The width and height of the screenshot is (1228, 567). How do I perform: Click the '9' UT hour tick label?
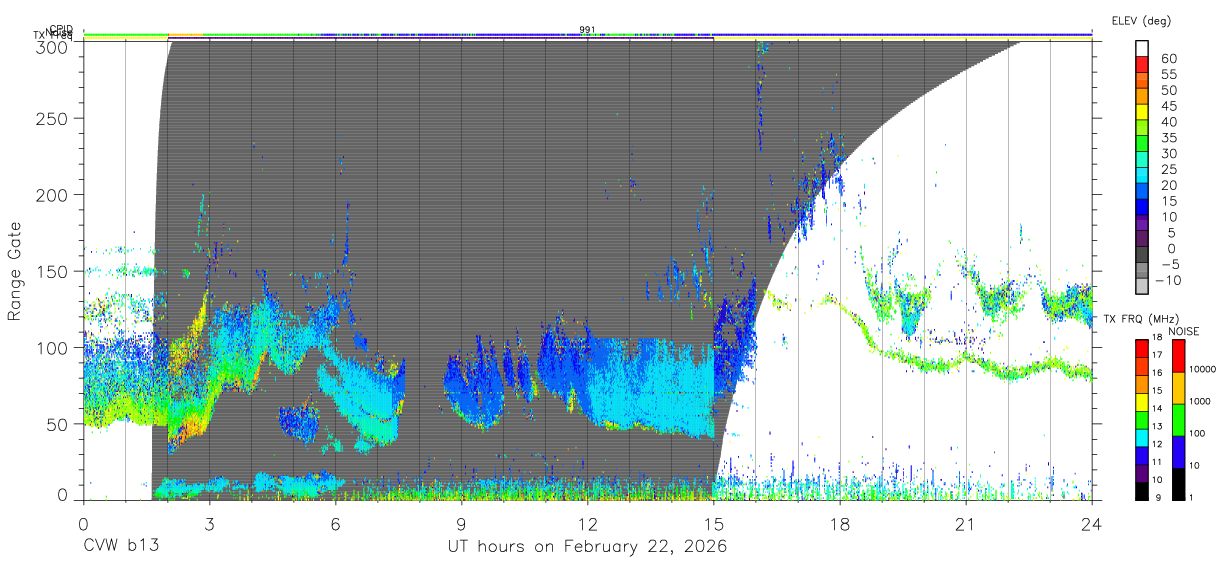point(461,524)
